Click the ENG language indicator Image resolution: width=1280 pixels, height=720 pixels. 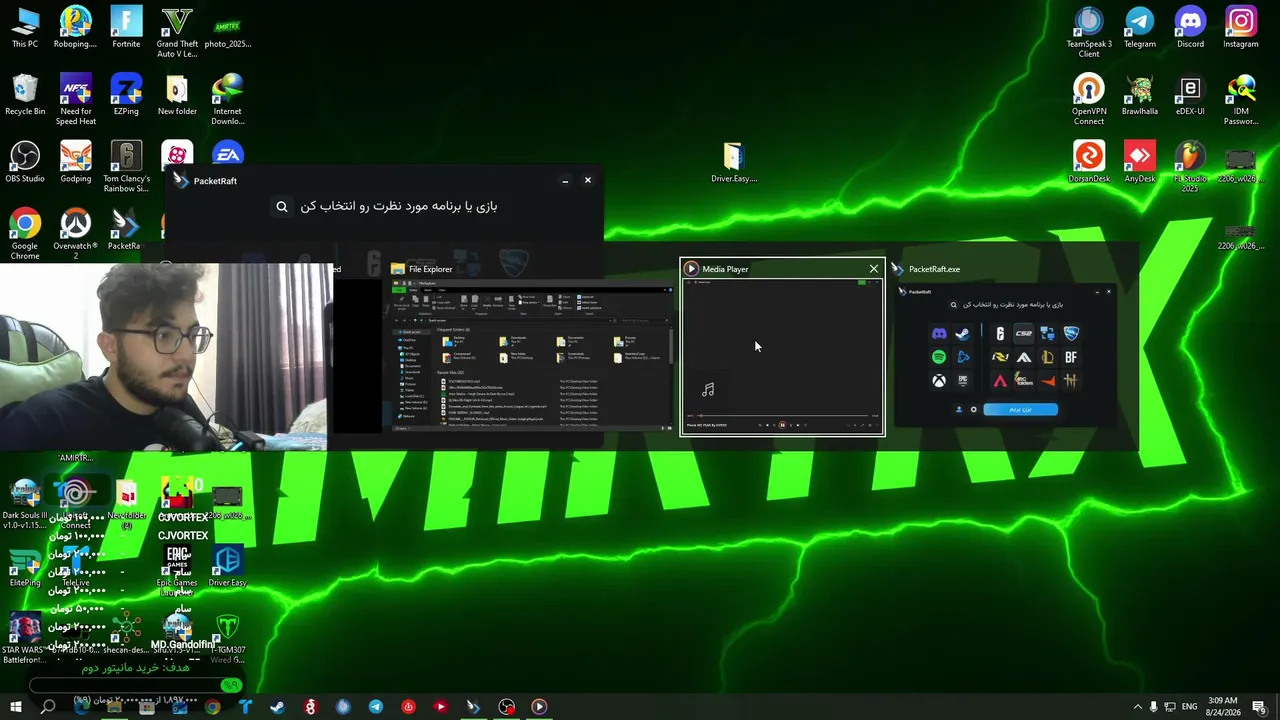pyautogui.click(x=1190, y=707)
